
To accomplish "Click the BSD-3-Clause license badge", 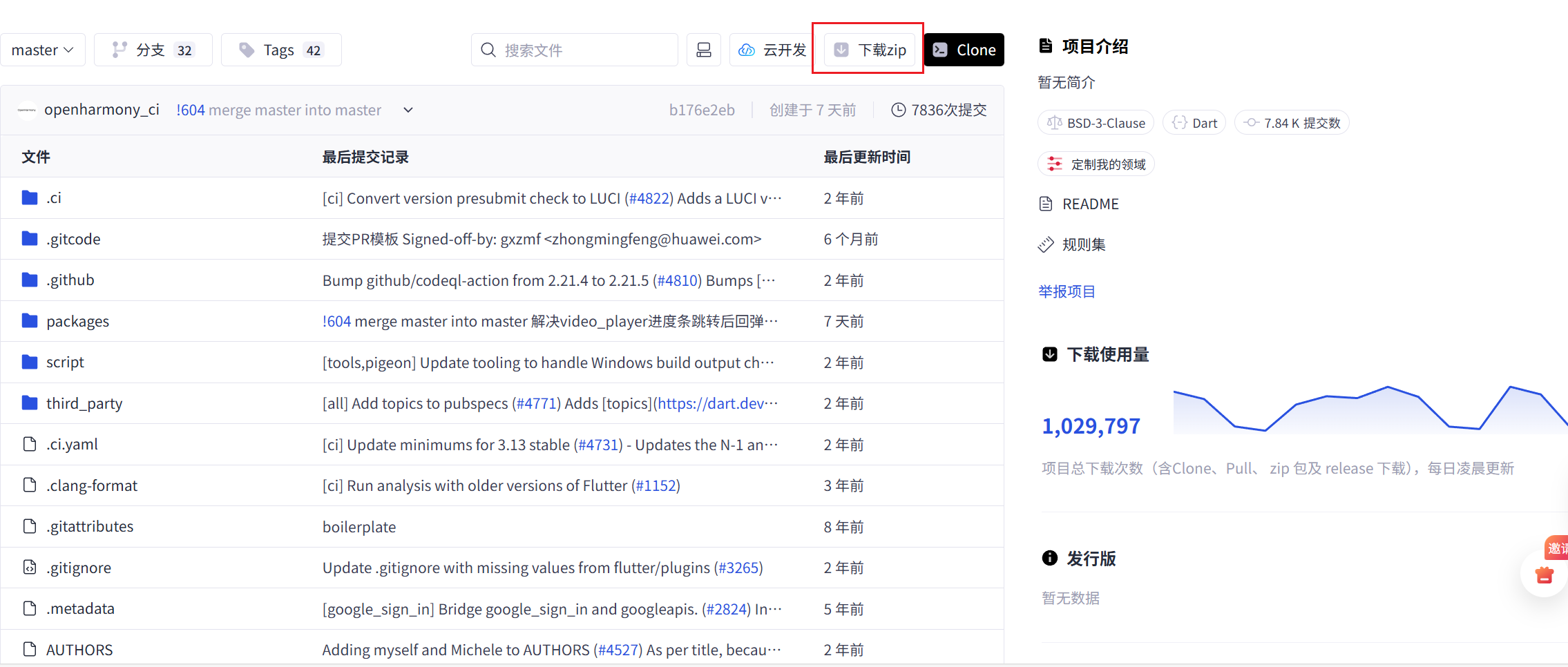I will coord(1096,123).
